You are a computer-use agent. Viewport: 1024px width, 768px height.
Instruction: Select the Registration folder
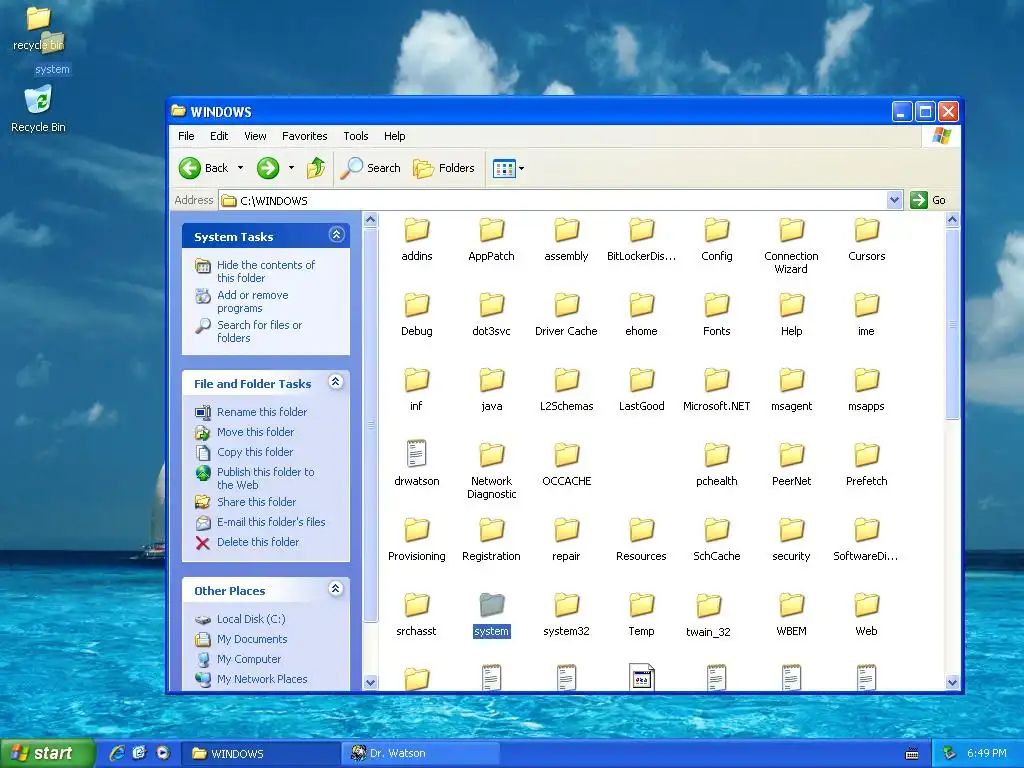click(491, 539)
